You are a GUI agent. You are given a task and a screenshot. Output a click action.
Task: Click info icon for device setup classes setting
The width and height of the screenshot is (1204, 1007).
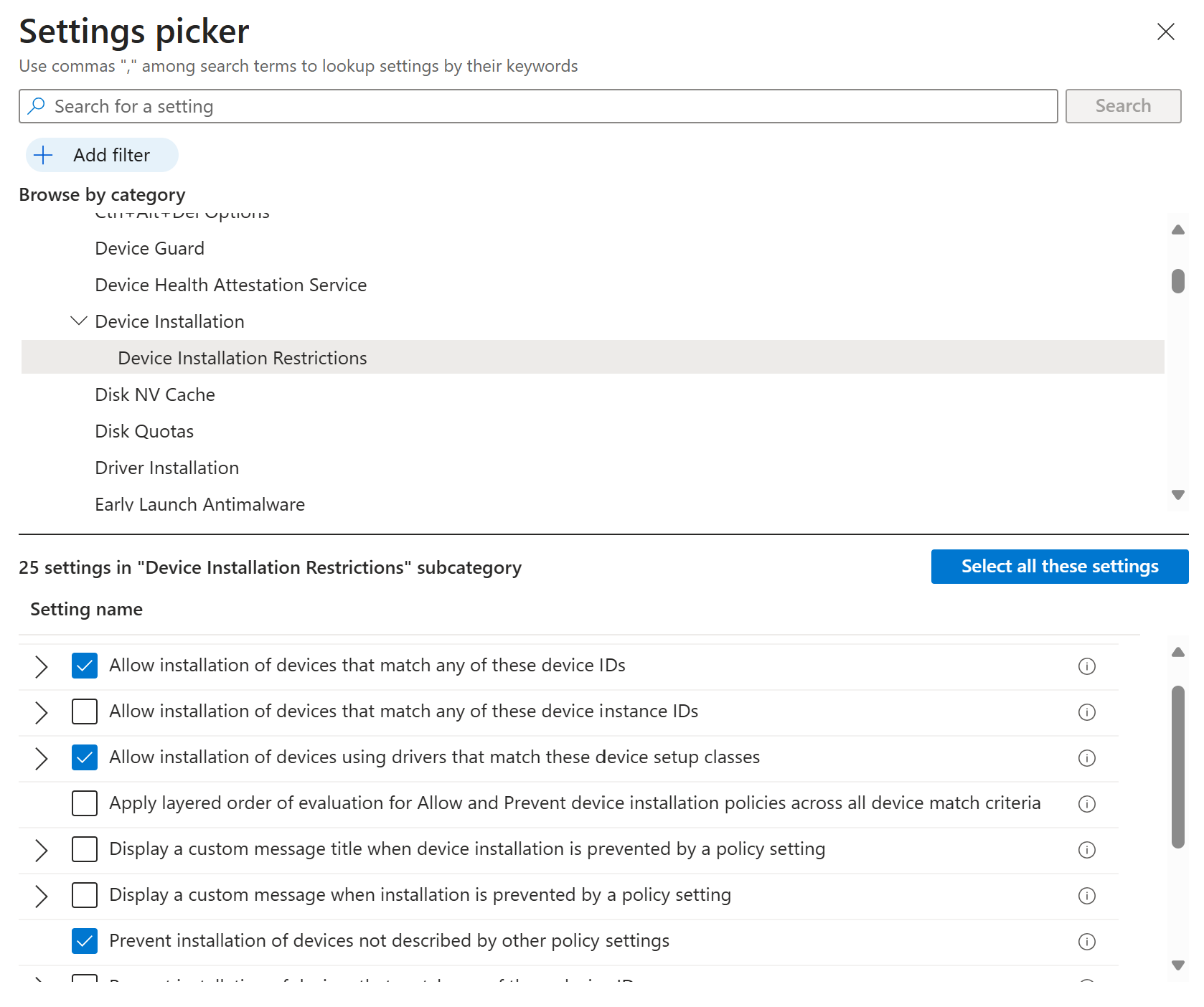pos(1086,758)
